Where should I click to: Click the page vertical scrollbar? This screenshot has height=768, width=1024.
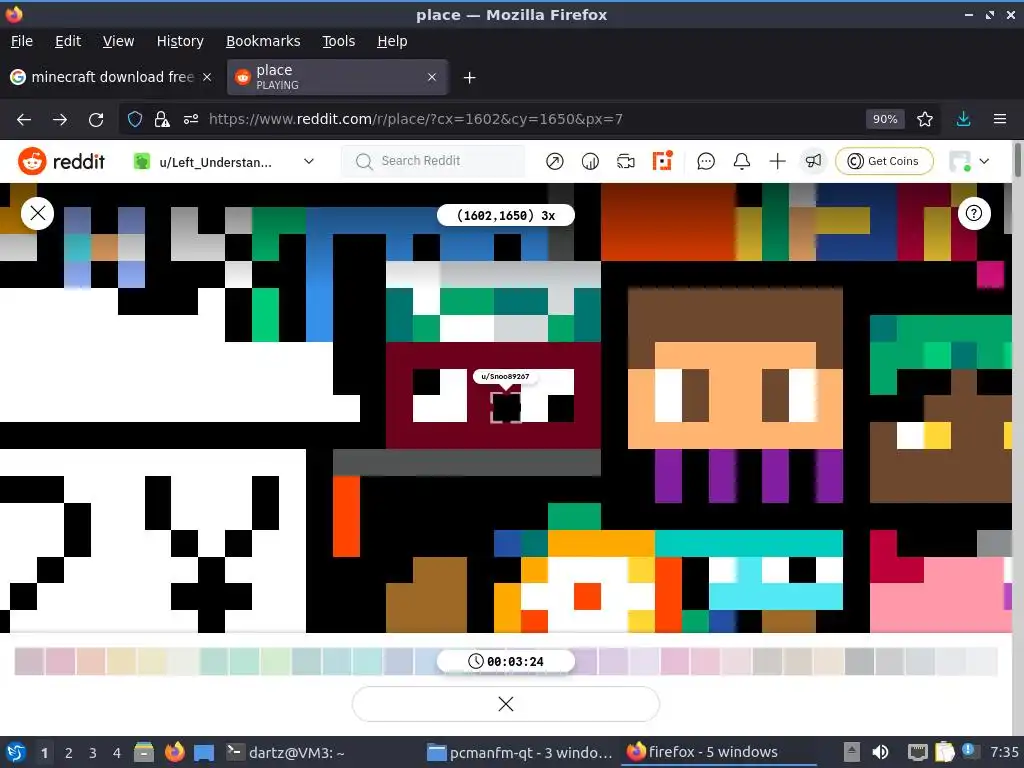coord(1017,161)
